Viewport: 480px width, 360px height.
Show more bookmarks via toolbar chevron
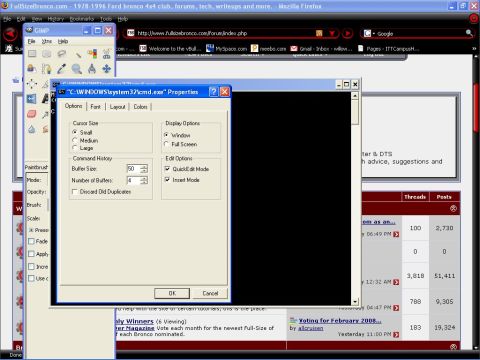(474, 49)
